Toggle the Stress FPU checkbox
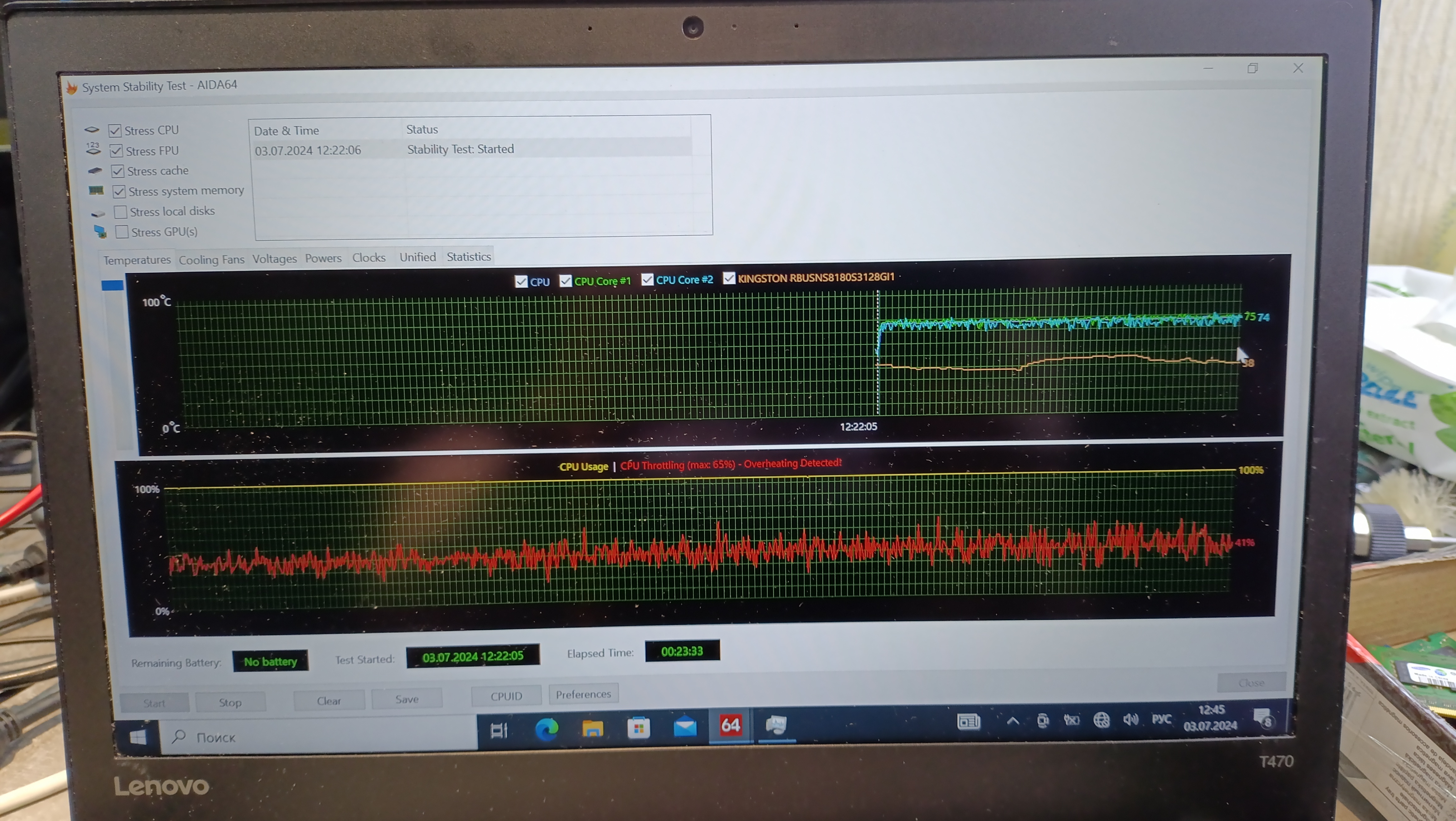 click(x=116, y=151)
